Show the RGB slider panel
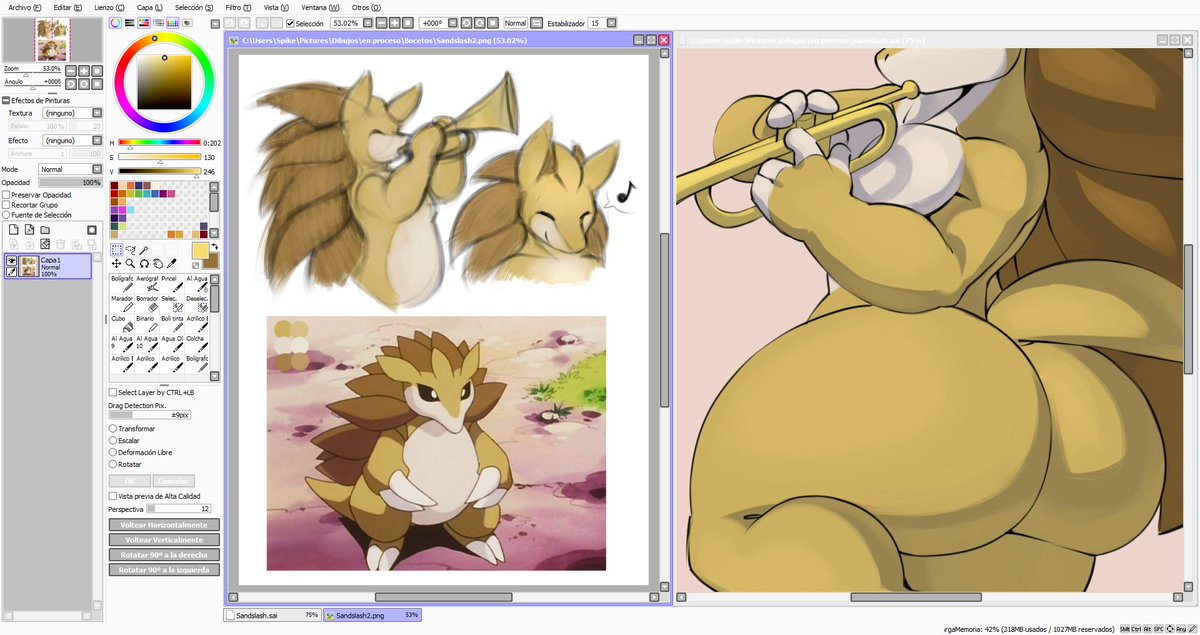 [x=130, y=21]
